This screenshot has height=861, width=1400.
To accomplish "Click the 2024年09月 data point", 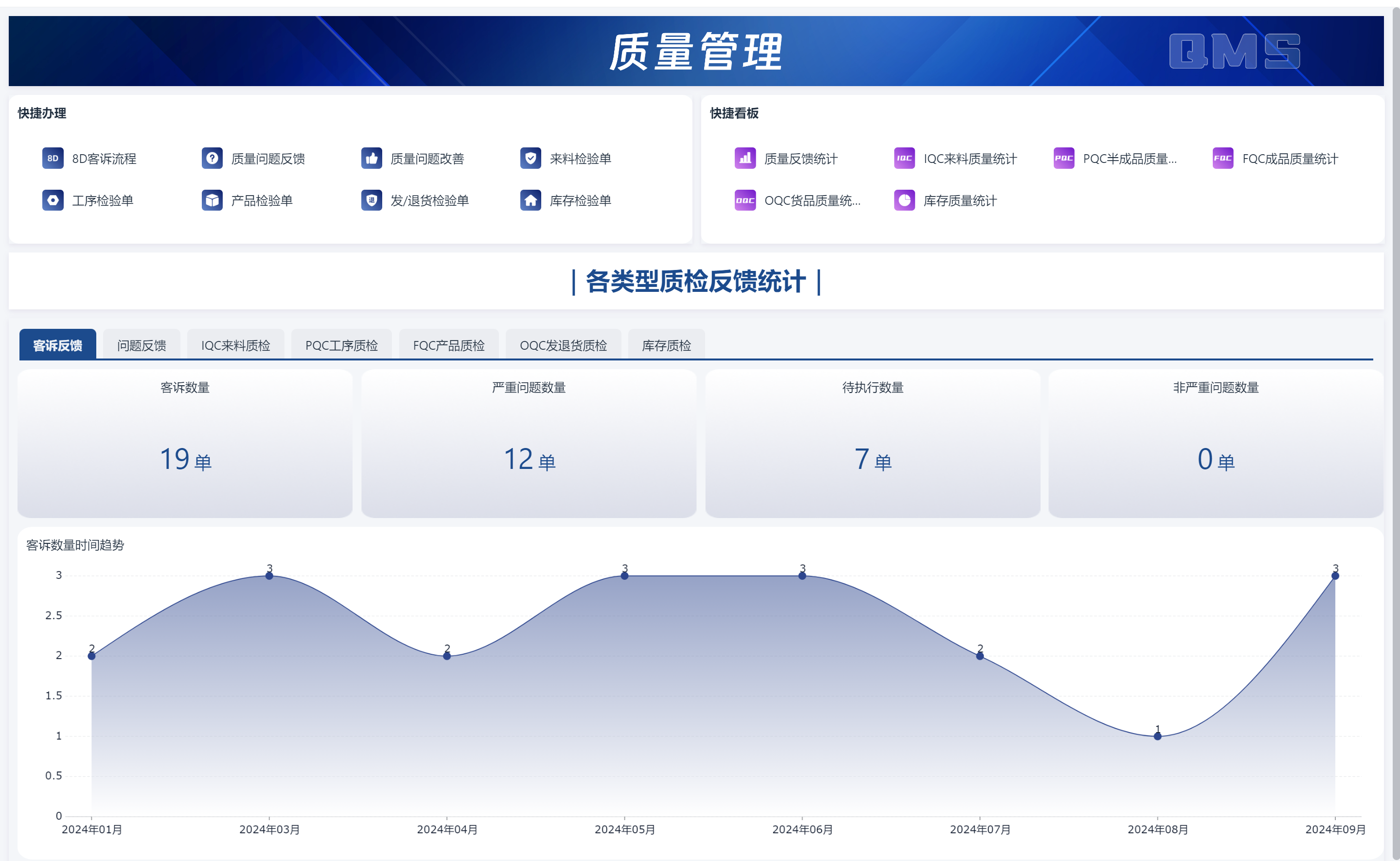I will tap(1334, 576).
